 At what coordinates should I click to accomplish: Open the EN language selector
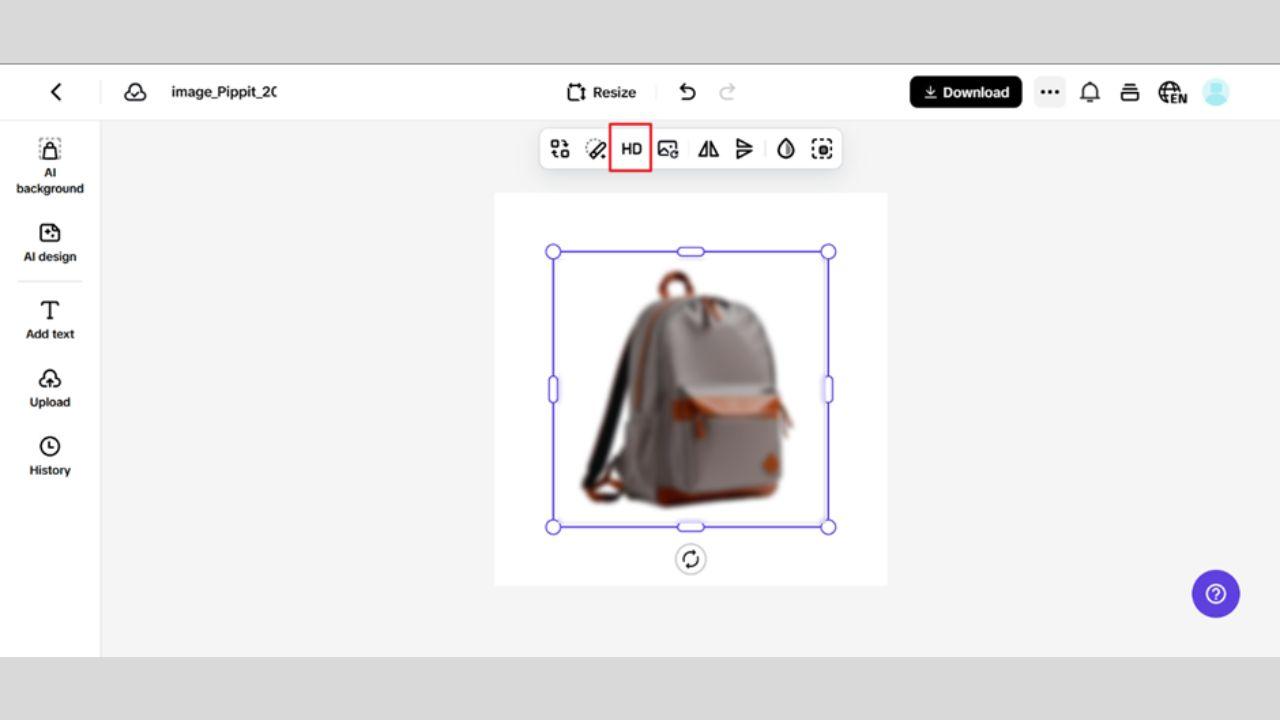[x=1172, y=92]
